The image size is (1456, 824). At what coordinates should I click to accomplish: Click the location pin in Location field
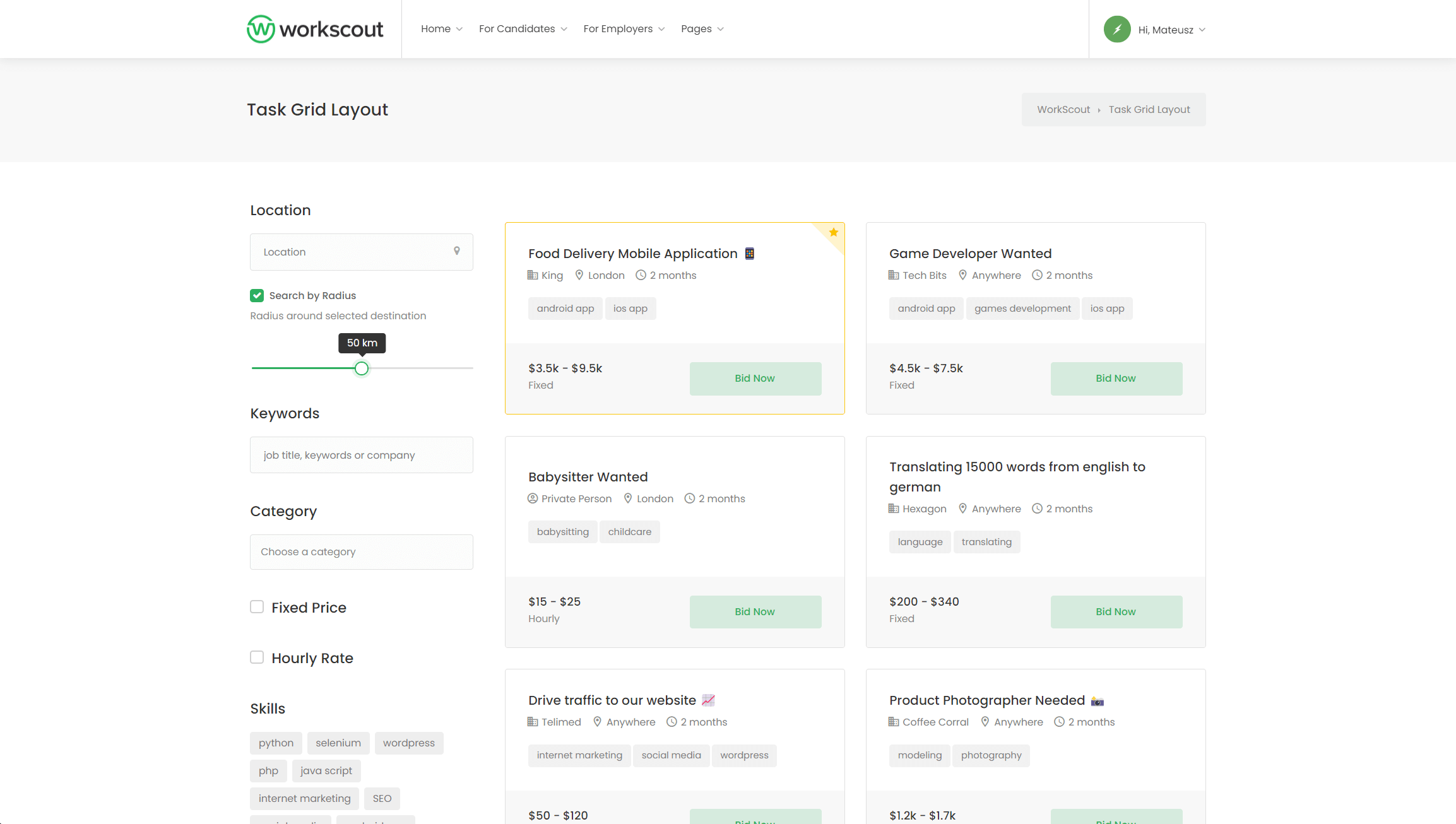(457, 251)
